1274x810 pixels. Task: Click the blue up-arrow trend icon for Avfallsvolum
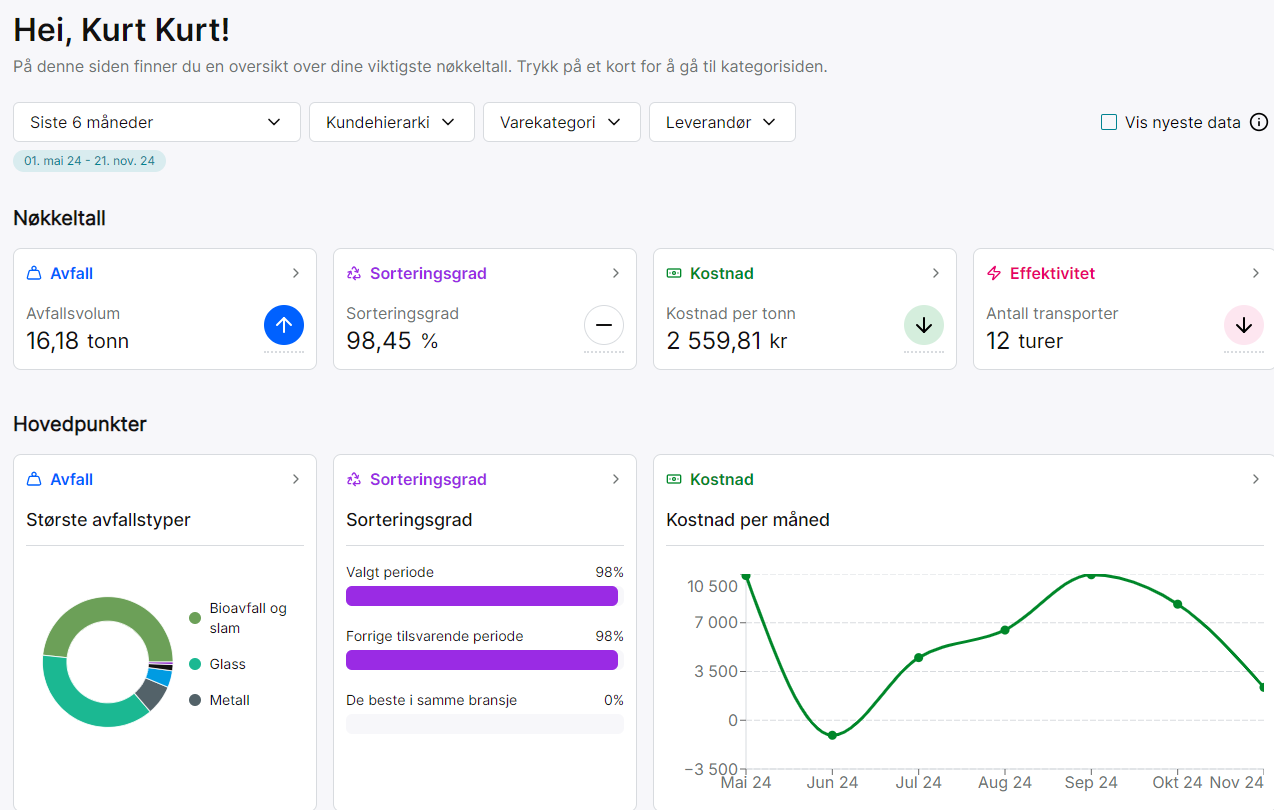click(284, 325)
